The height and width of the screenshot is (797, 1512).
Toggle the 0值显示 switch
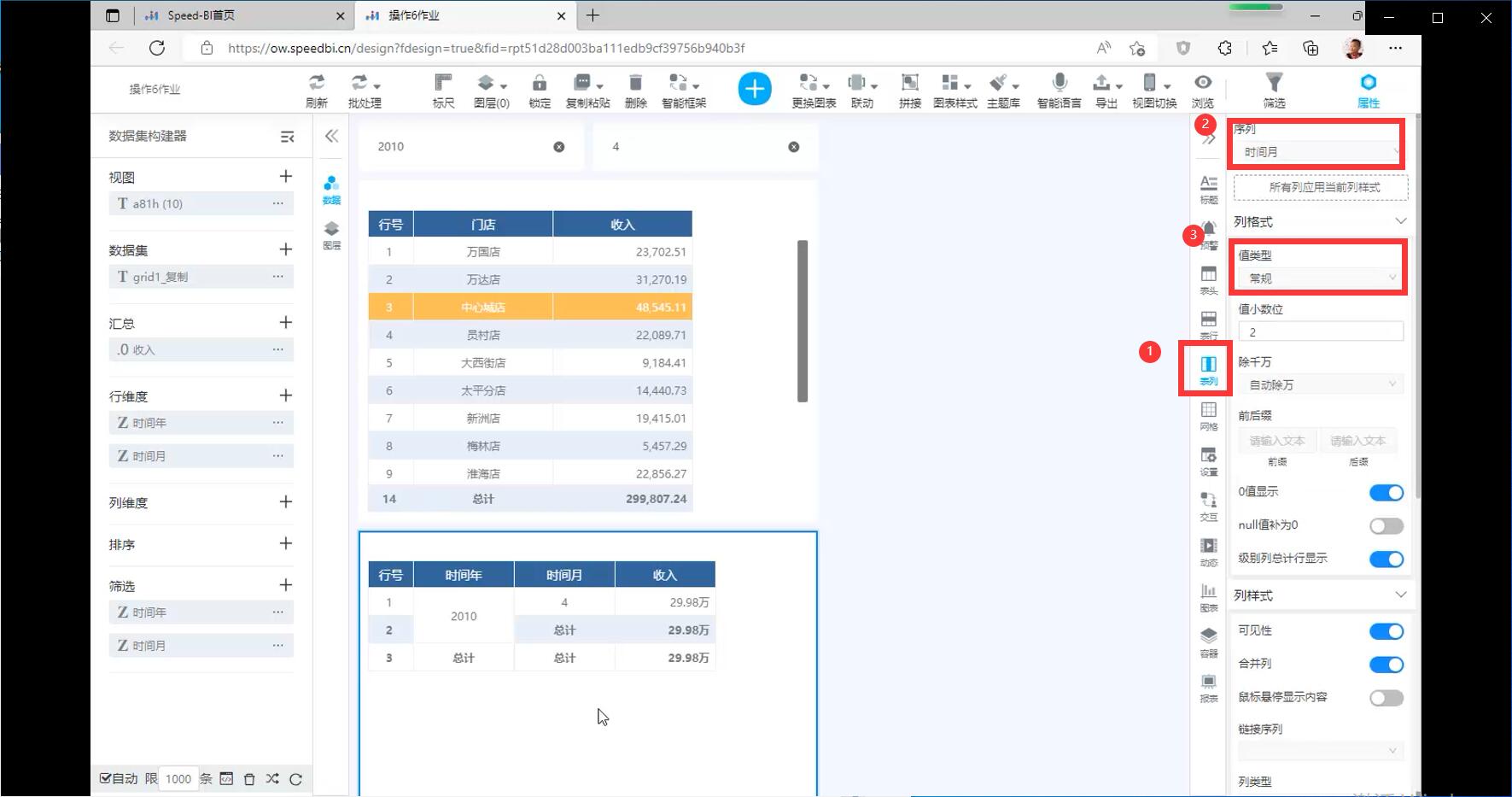coord(1386,492)
